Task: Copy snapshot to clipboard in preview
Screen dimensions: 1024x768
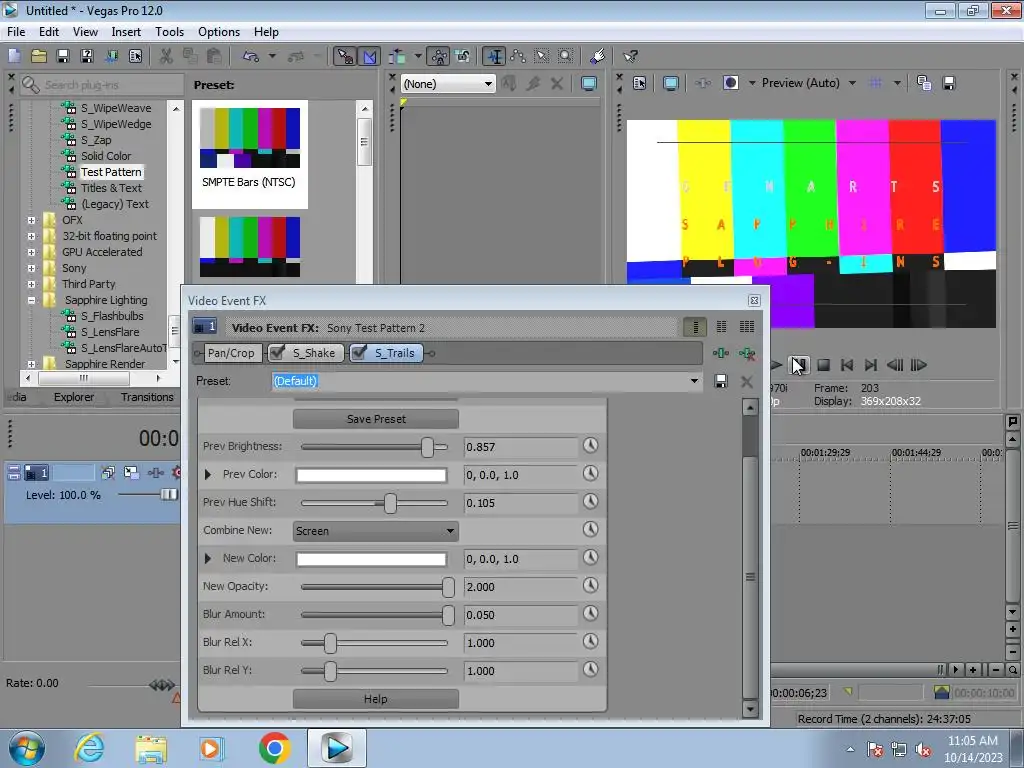Action: click(923, 83)
